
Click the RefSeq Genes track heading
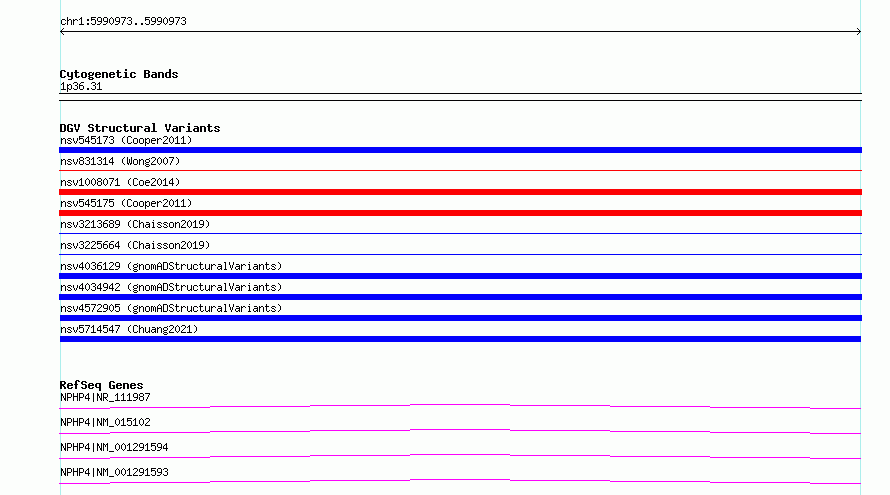101,385
